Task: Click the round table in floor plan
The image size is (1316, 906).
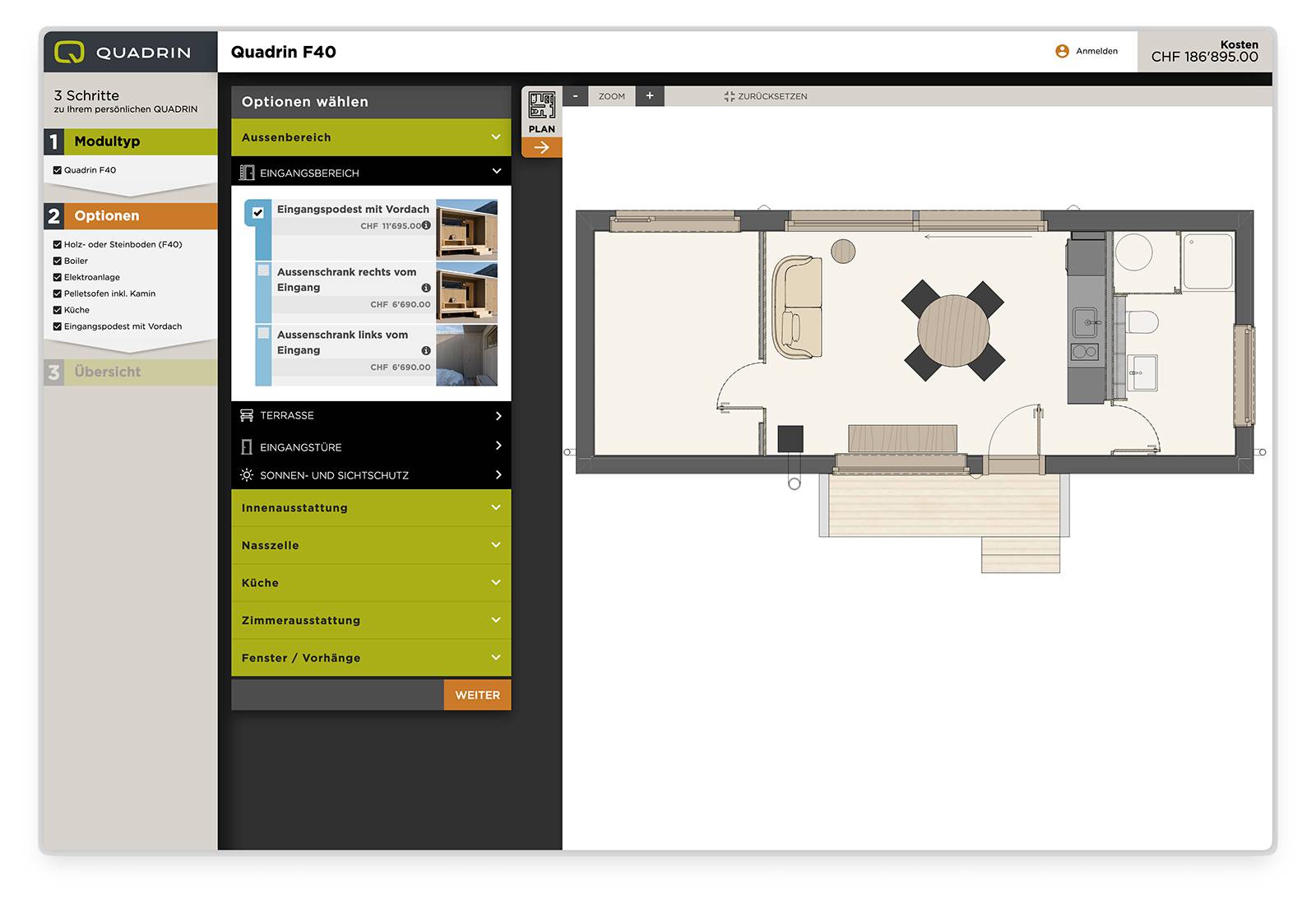Action: 953,331
